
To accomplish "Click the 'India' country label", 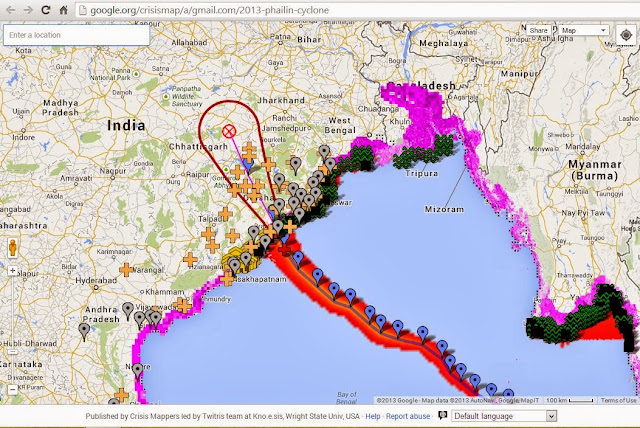I will click(126, 125).
